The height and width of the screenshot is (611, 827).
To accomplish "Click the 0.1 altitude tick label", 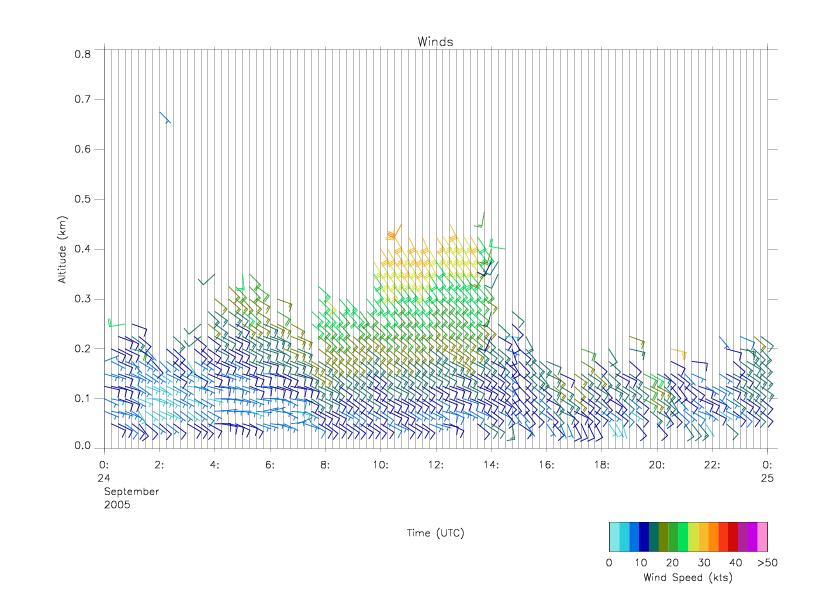I will tap(82, 398).
